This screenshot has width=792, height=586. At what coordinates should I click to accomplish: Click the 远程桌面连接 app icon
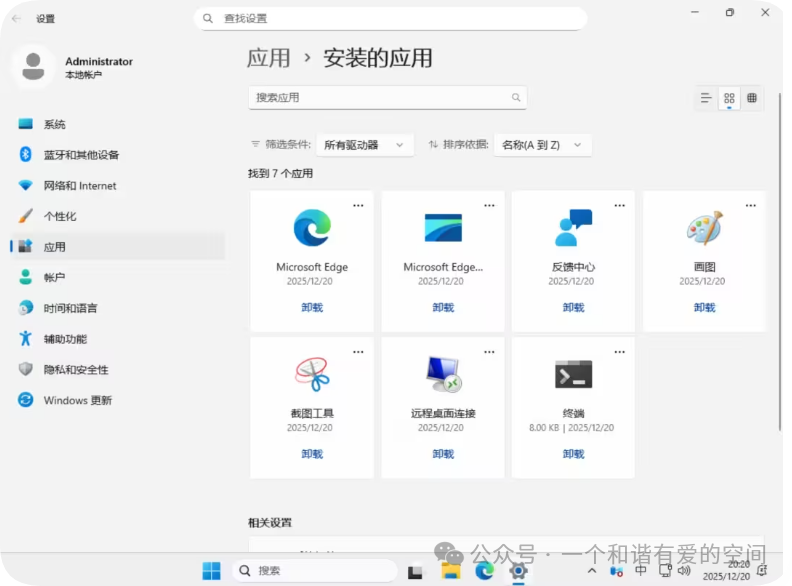coord(443,374)
